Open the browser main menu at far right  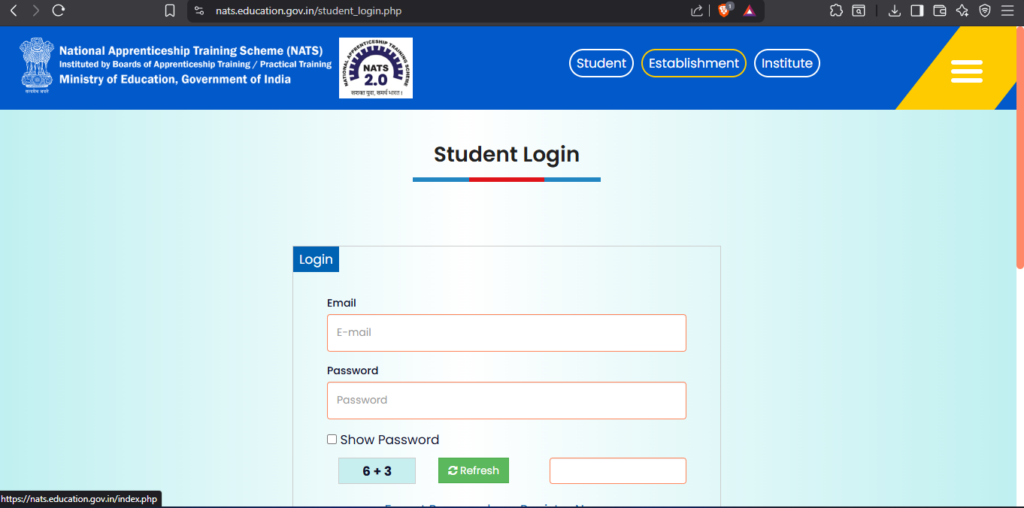pyautogui.click(x=1007, y=11)
